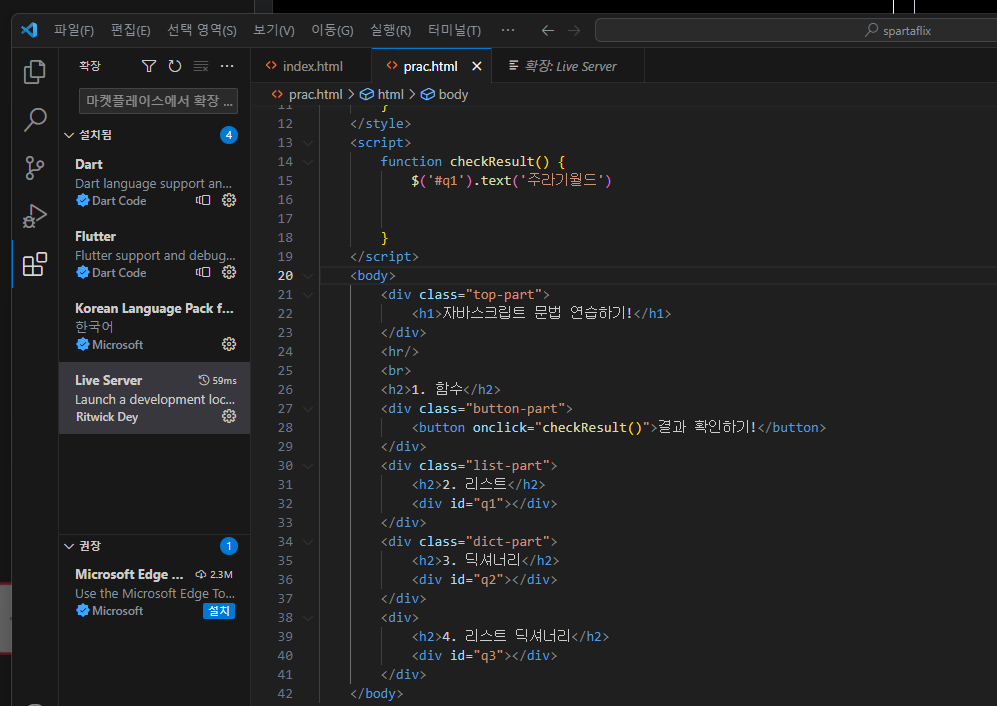Open the 실행(R) menu
Screen dimensions: 997x706
pos(390,31)
